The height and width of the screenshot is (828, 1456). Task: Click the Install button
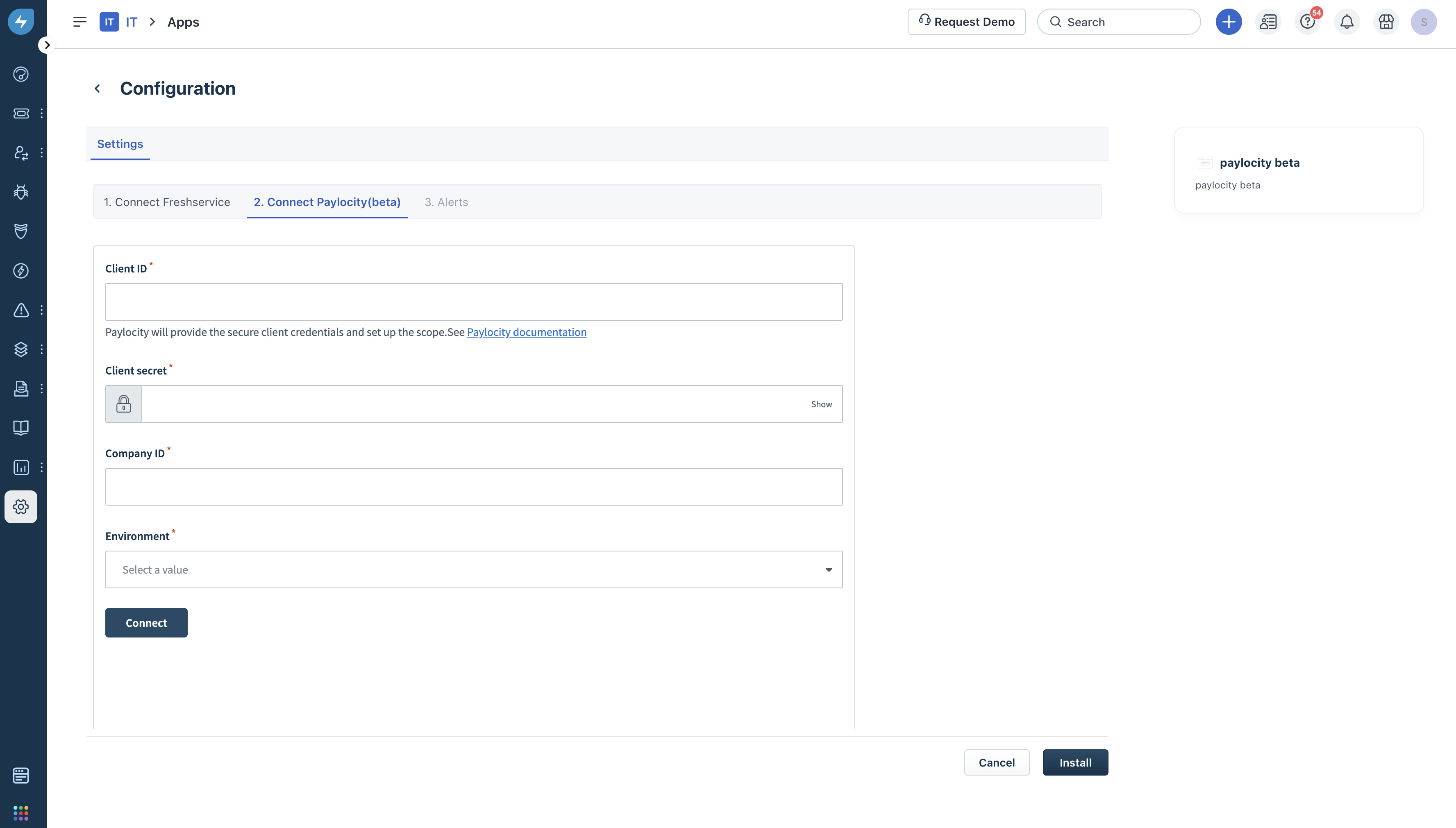point(1075,762)
